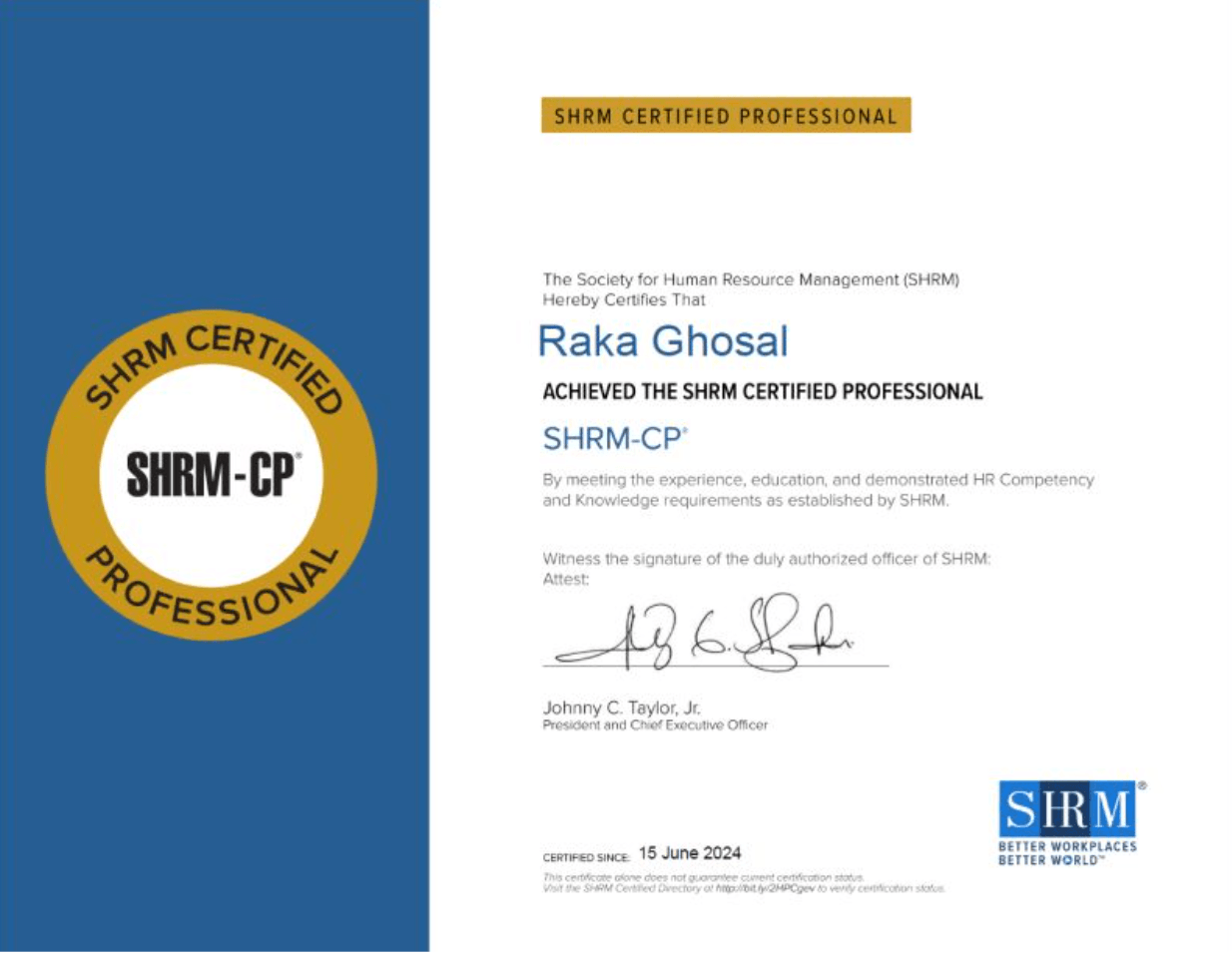Click the 'Hereby Certifies That' line

(624, 299)
